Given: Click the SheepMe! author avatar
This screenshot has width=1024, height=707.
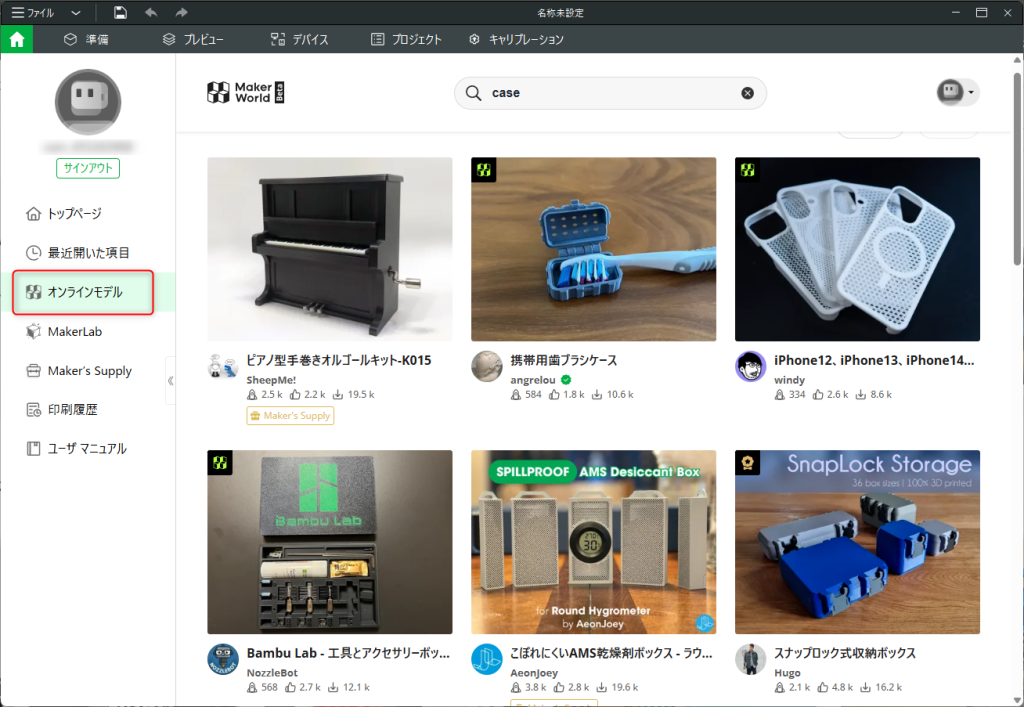Looking at the screenshot, I should pyautogui.click(x=222, y=367).
